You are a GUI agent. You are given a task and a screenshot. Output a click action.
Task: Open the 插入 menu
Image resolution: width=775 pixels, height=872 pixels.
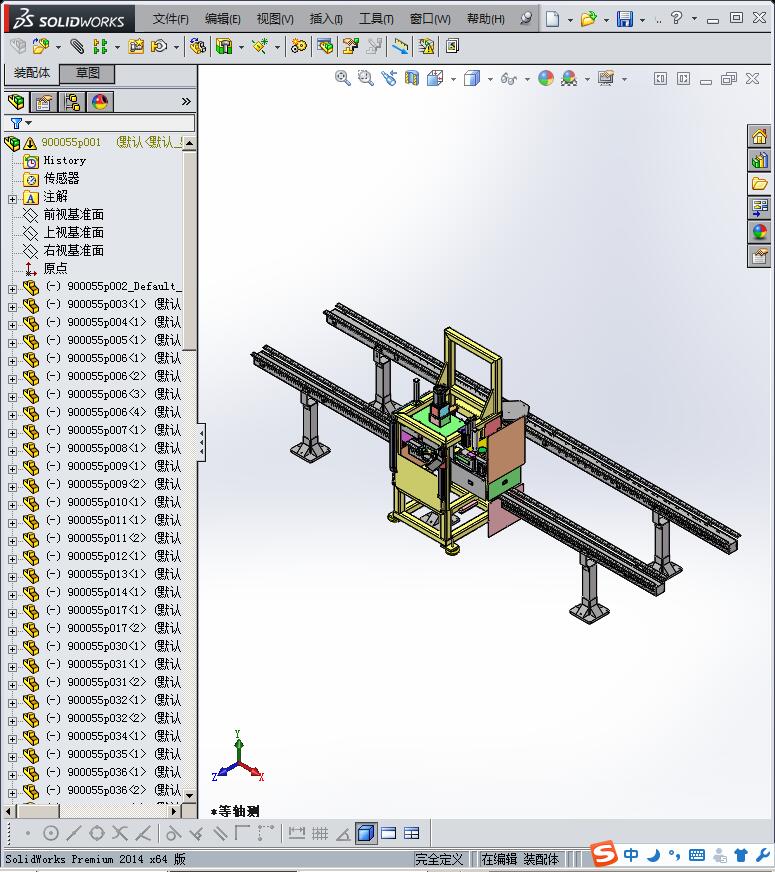click(x=326, y=19)
